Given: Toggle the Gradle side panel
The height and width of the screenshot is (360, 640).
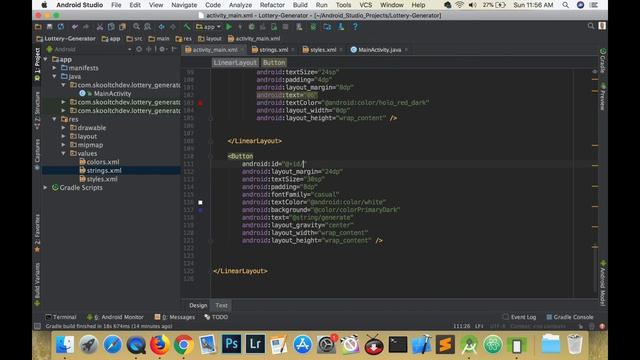Looking at the screenshot, I should [602, 61].
